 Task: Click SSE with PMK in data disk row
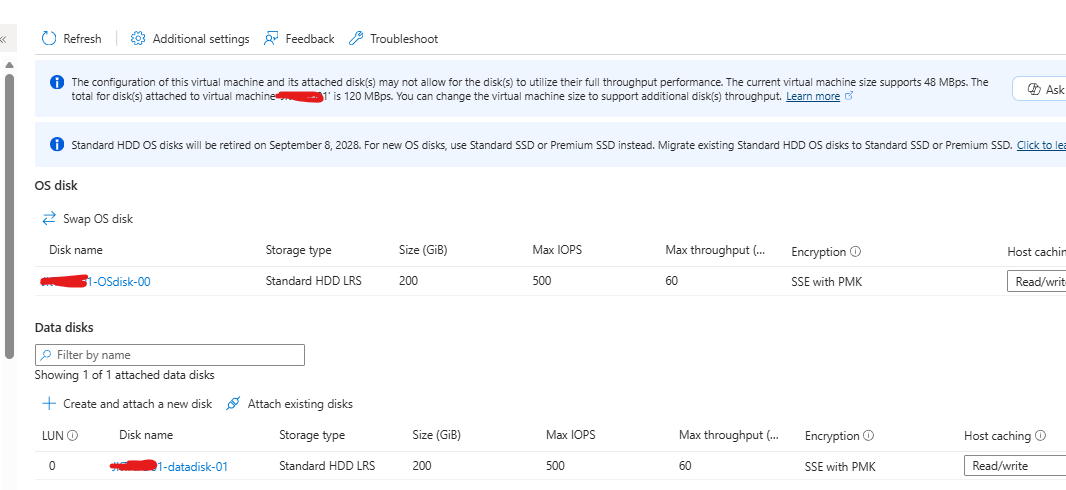click(x=840, y=467)
